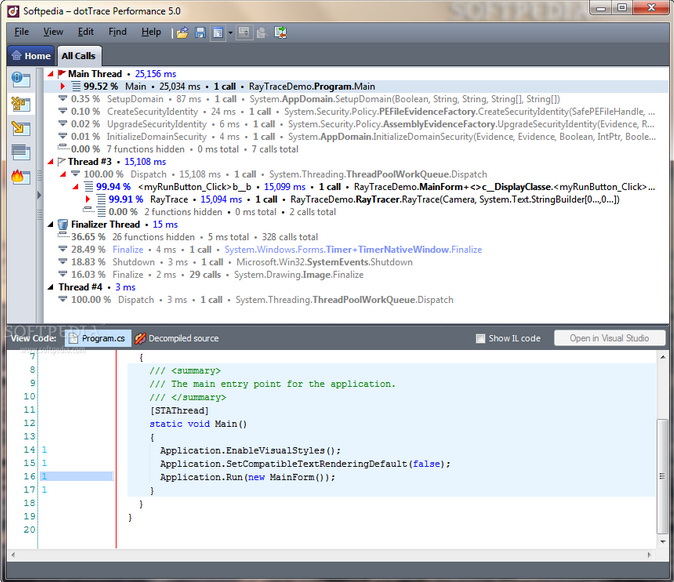Click filter icon on 28.49 % Finalize row
Image resolution: width=674 pixels, height=582 pixels.
(63, 249)
